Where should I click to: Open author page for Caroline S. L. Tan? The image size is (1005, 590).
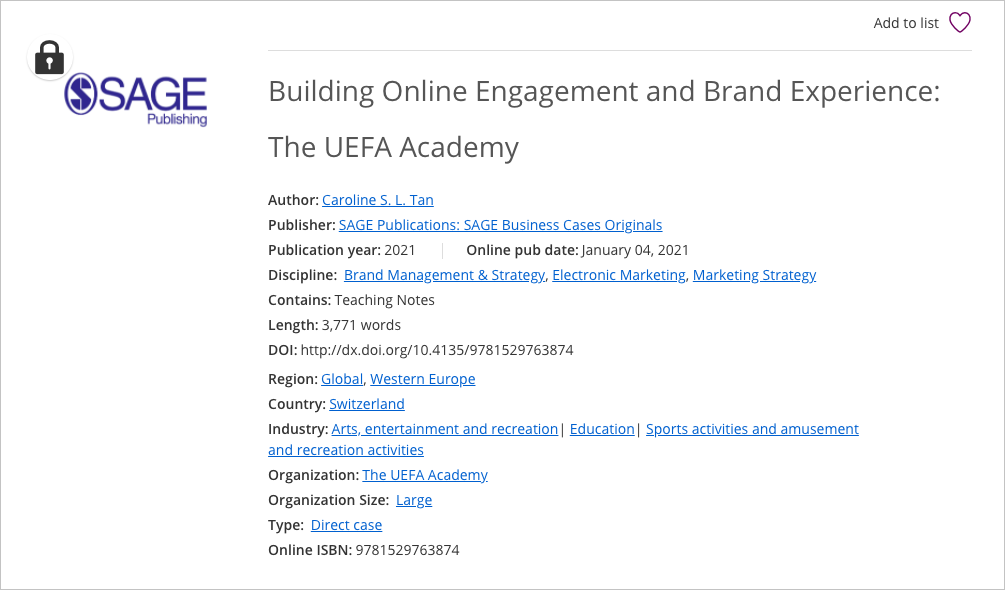(377, 199)
